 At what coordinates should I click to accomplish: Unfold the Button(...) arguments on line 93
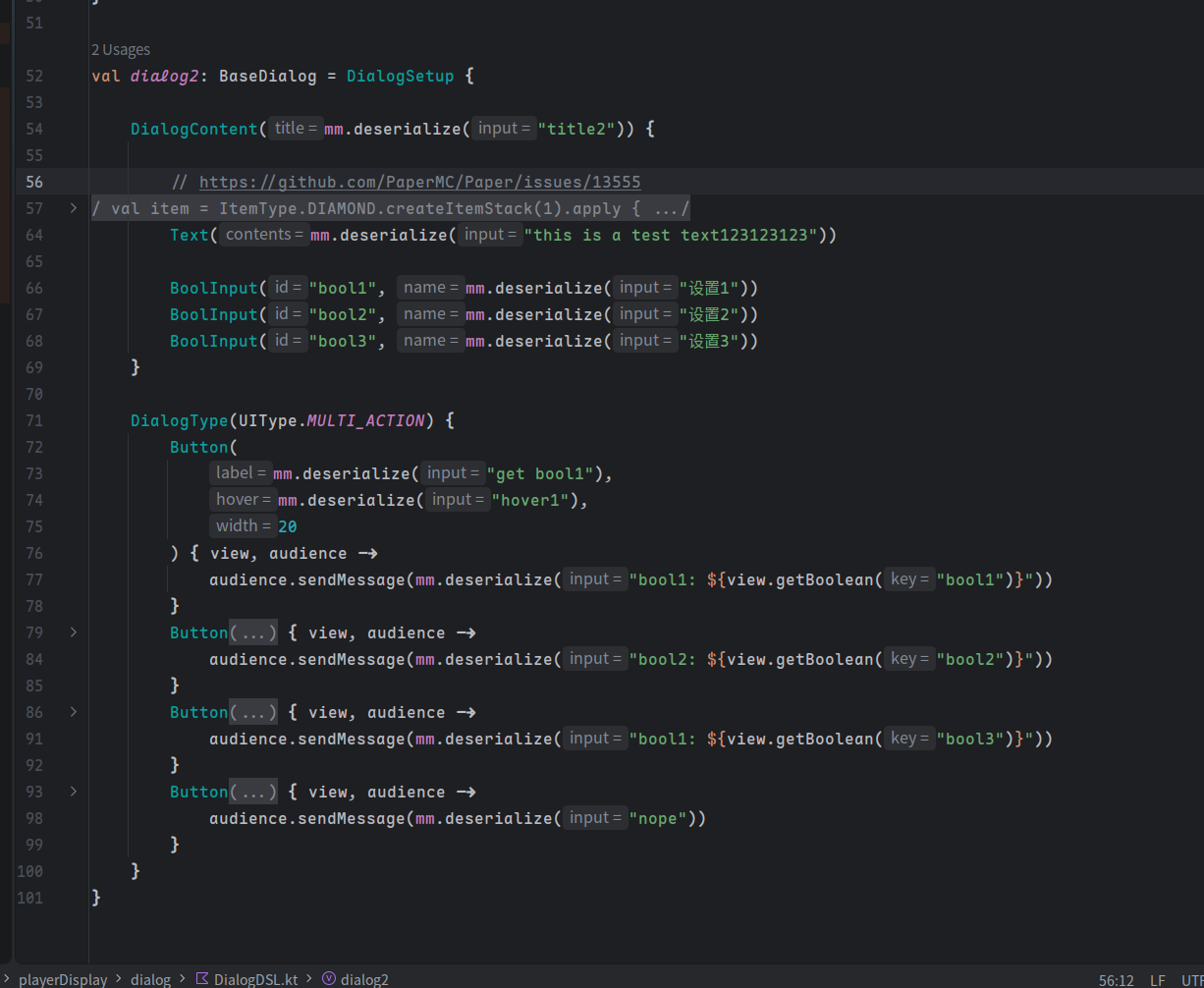coord(253,792)
